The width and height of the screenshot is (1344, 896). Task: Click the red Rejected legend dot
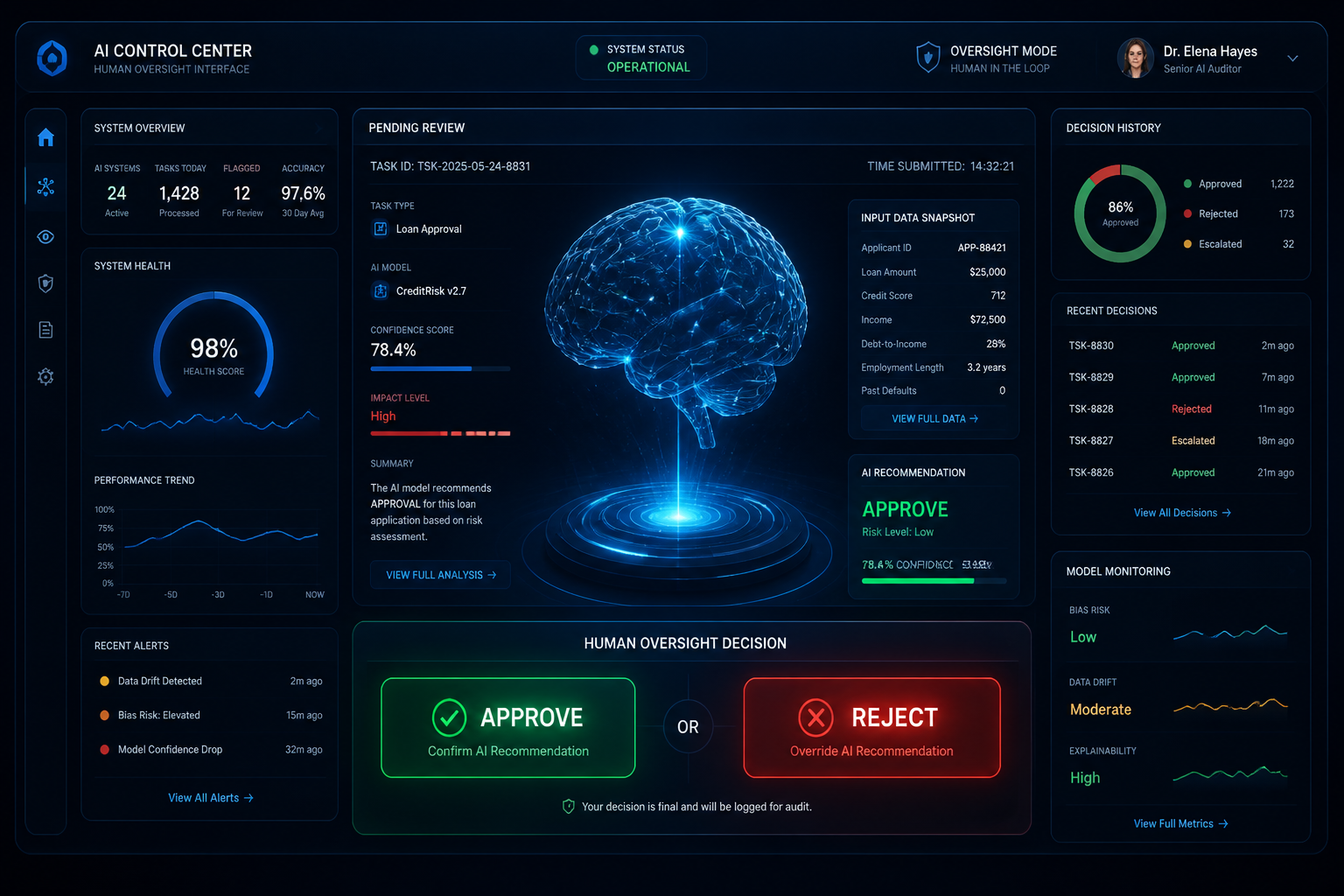pyautogui.click(x=1187, y=213)
